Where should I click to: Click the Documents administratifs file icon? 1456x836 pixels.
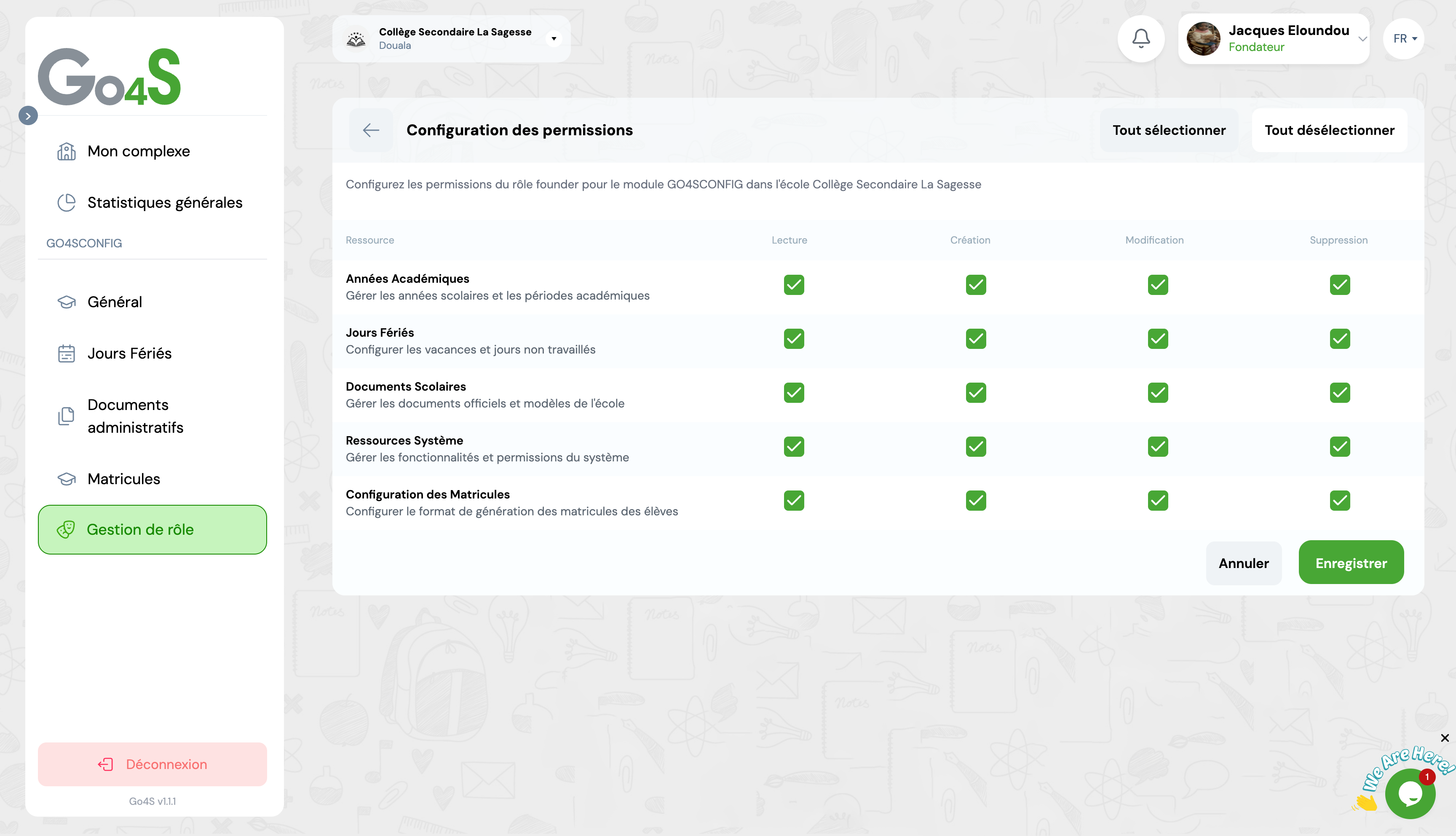(x=67, y=416)
